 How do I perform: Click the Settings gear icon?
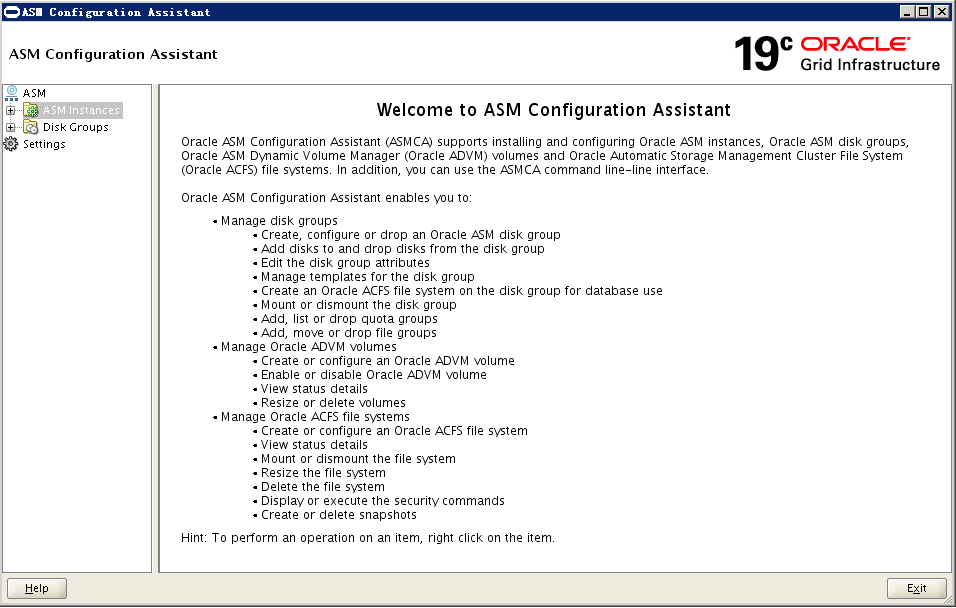click(11, 144)
